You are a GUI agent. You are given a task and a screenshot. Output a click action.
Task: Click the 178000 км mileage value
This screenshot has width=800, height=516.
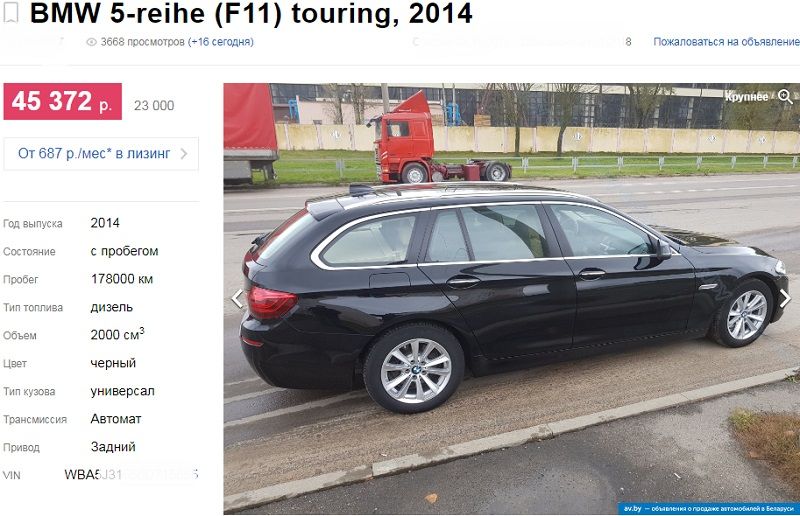[x=122, y=279]
